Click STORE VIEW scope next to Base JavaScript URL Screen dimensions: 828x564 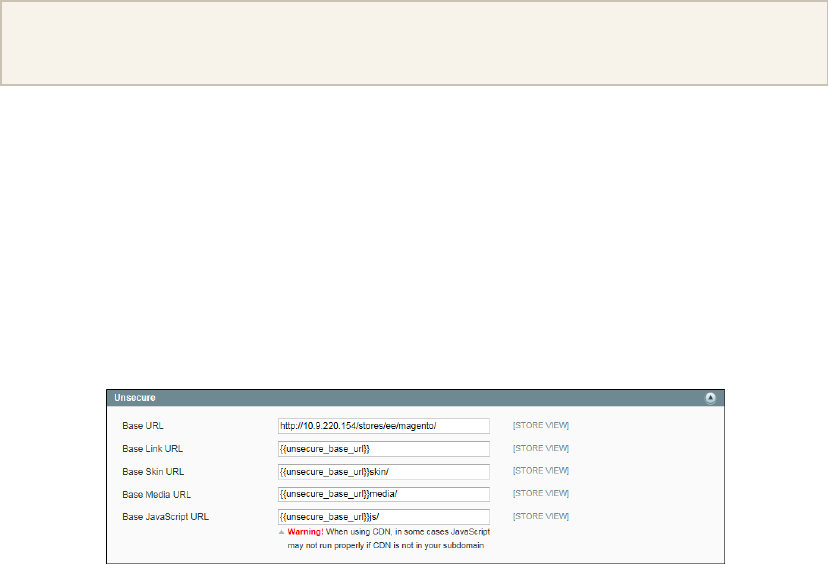tap(541, 516)
